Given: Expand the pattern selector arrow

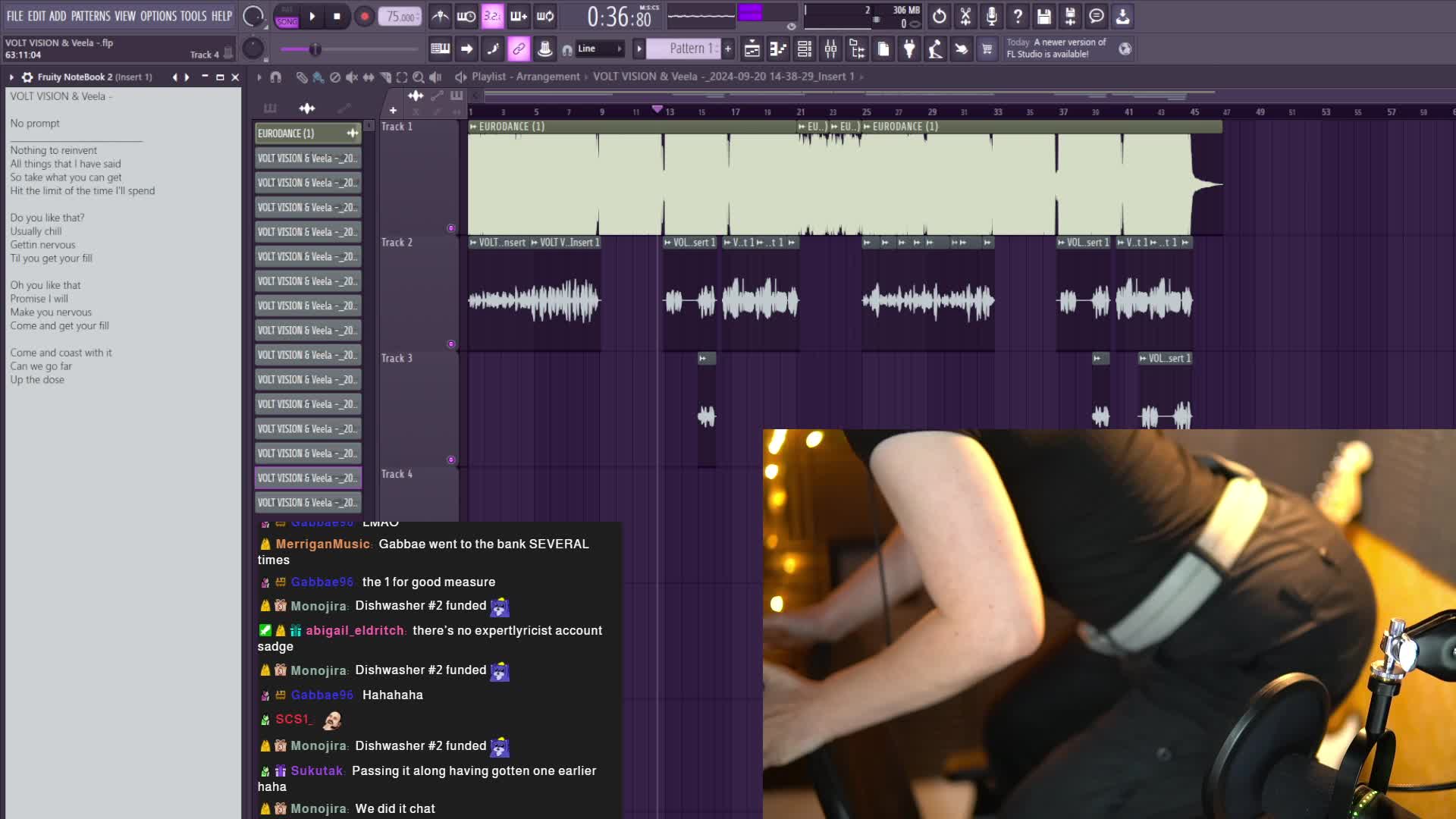Looking at the screenshot, I should coord(639,49).
